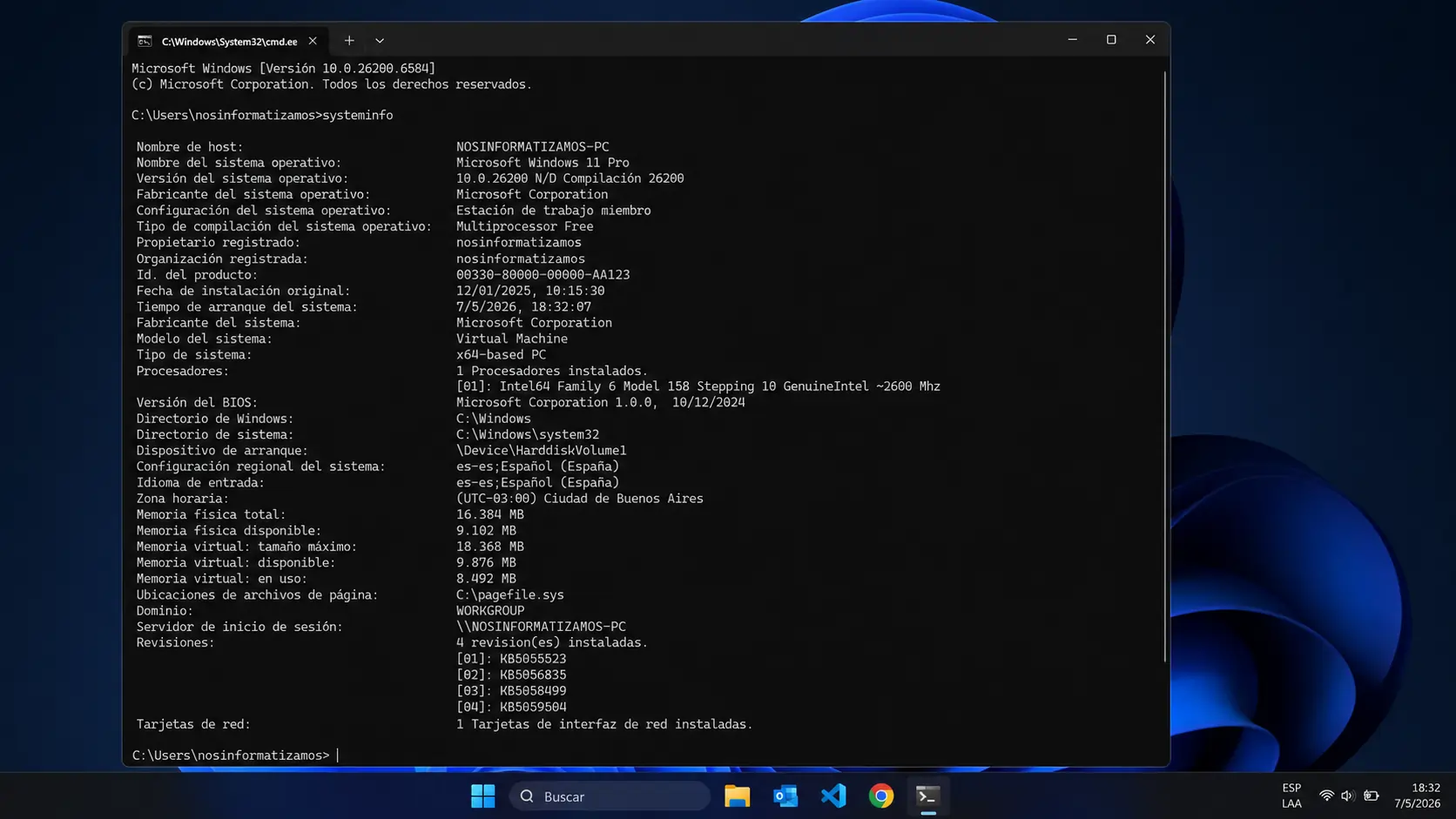Screen dimensions: 1456x819
Task: Click the KB5058499 revision entry
Action: tap(511, 691)
